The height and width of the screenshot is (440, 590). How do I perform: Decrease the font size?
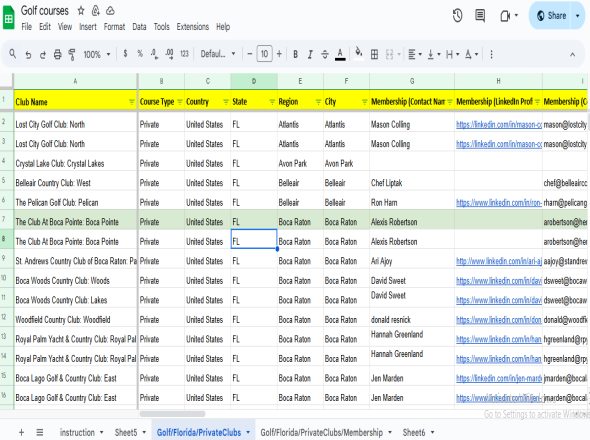pos(249,54)
